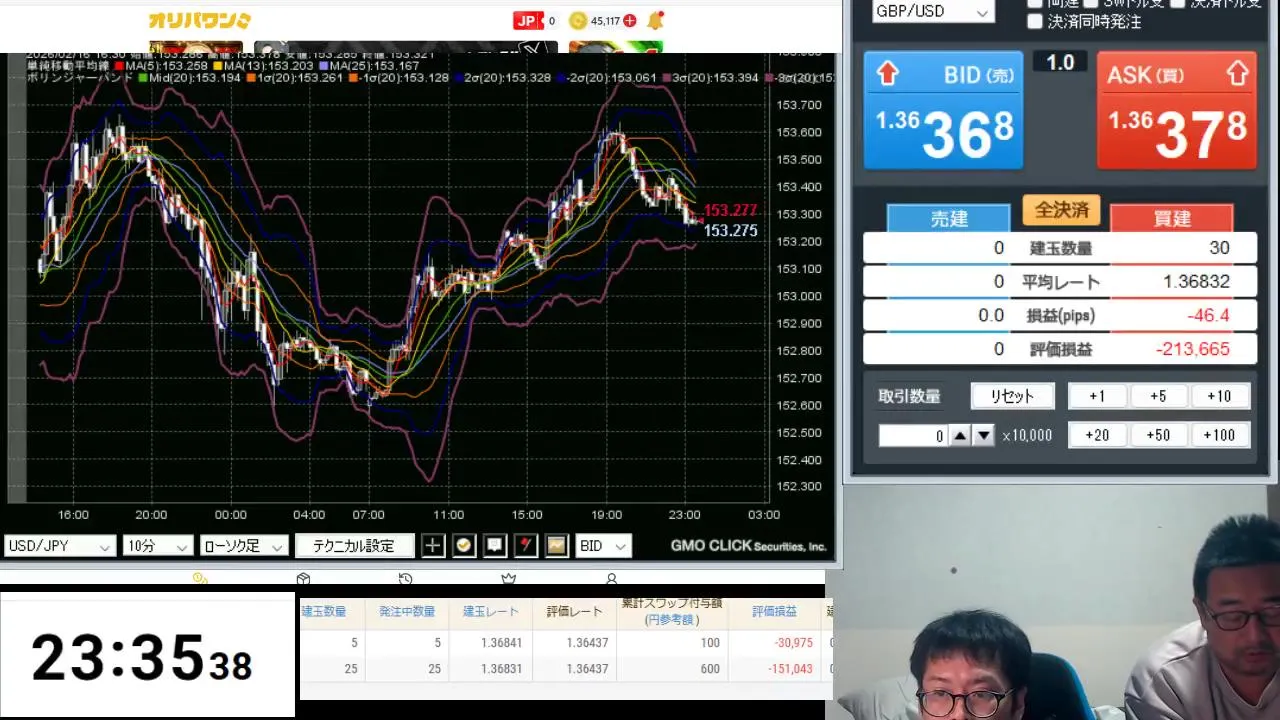The height and width of the screenshot is (720, 1280).
Task: Add +100 to trade quantity
Action: pyautogui.click(x=1219, y=435)
